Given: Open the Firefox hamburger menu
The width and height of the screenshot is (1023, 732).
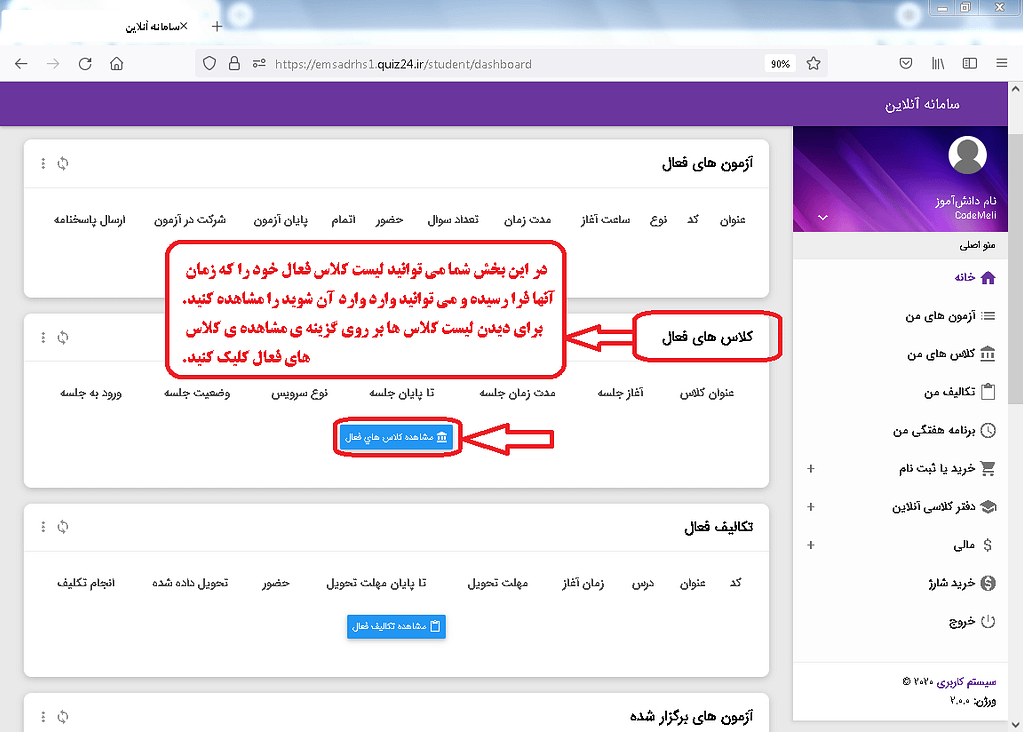Looking at the screenshot, I should click(1001, 64).
